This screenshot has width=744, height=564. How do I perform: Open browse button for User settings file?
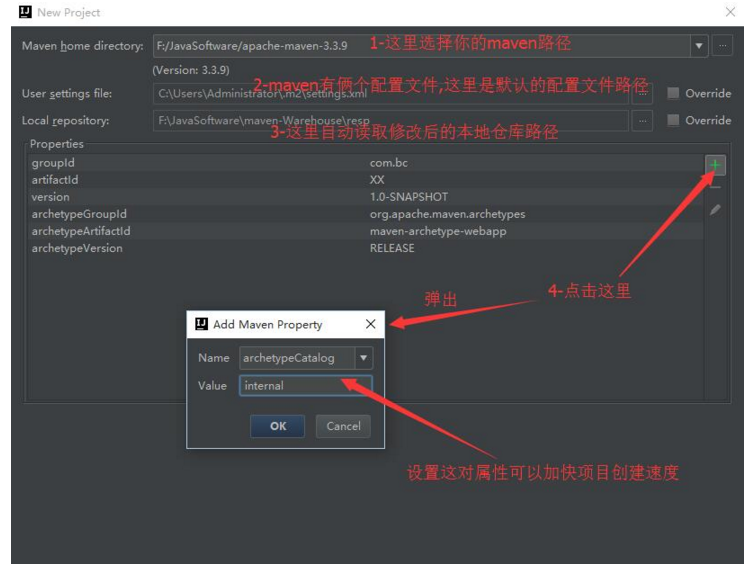pos(642,93)
